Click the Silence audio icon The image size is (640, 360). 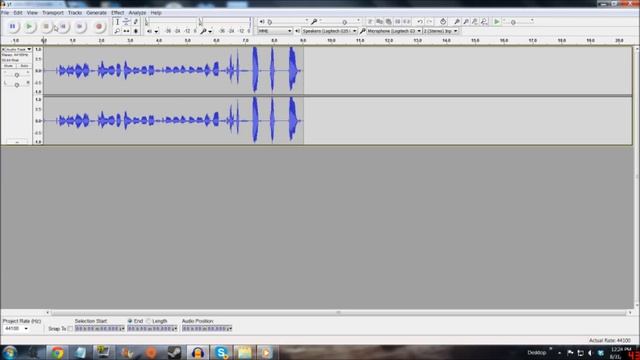[x=407, y=22]
